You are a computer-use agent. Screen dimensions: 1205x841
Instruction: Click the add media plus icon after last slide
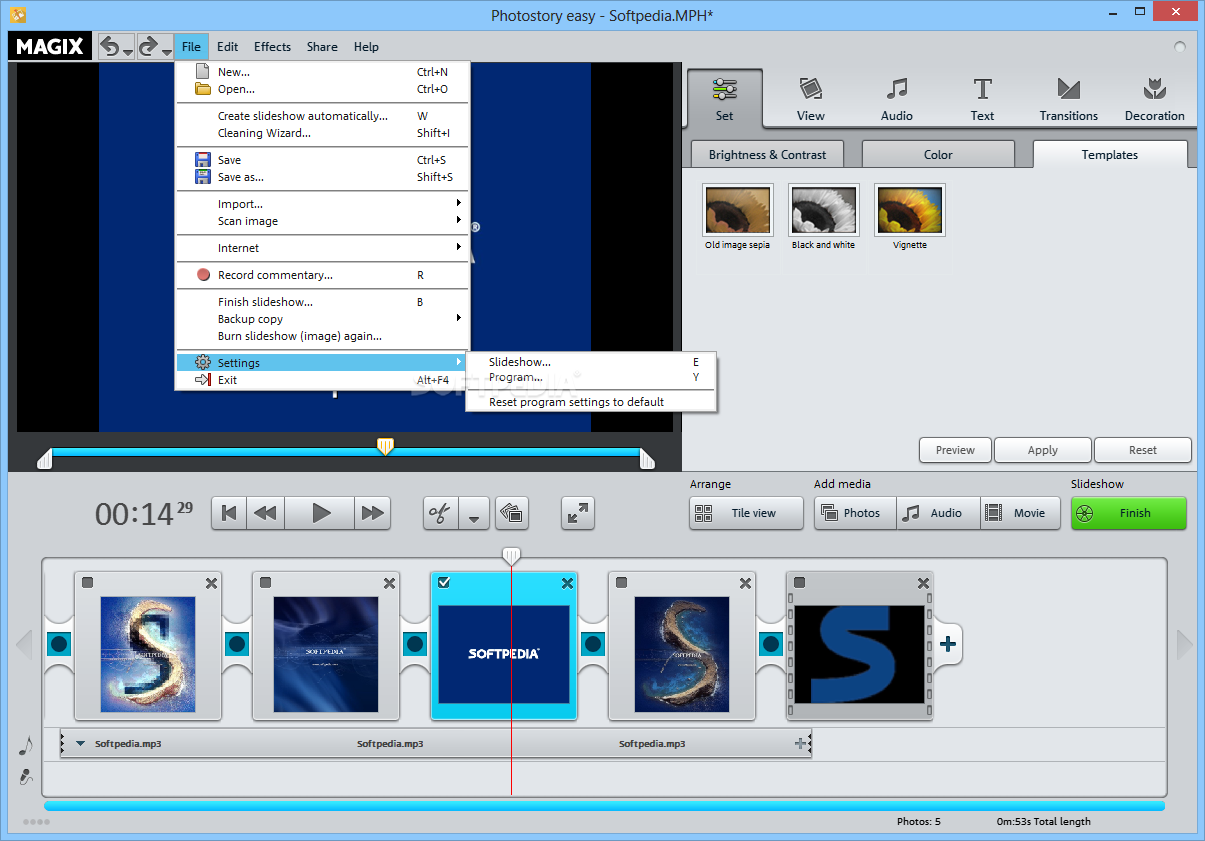[x=947, y=644]
